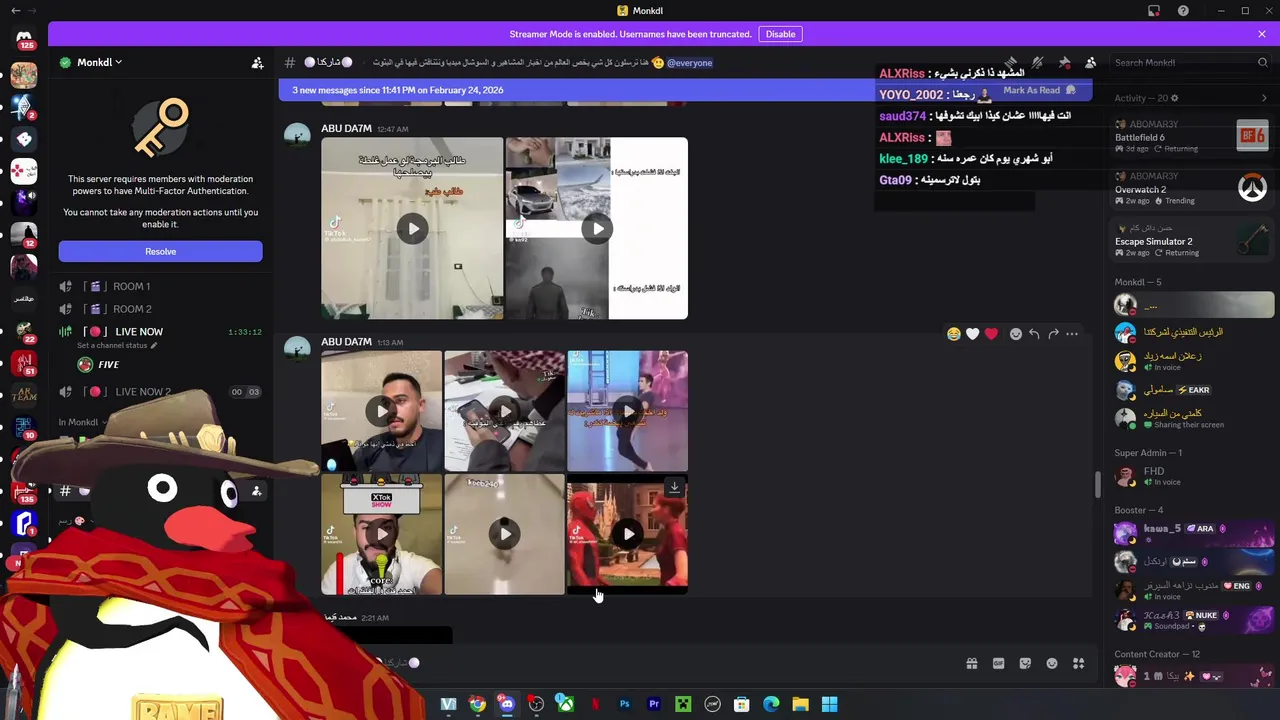Open Overwatch 2 activity card
Viewport: 1280px width, 720px height.
click(1191, 187)
